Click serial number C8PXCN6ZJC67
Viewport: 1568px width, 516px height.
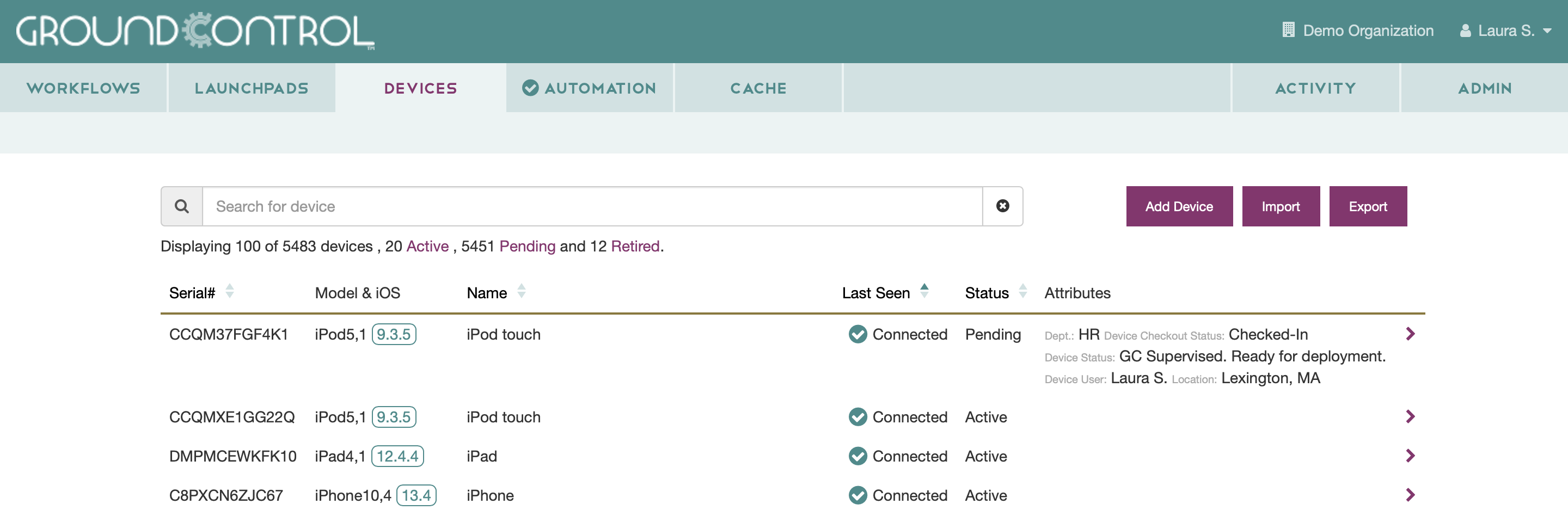[x=226, y=495]
